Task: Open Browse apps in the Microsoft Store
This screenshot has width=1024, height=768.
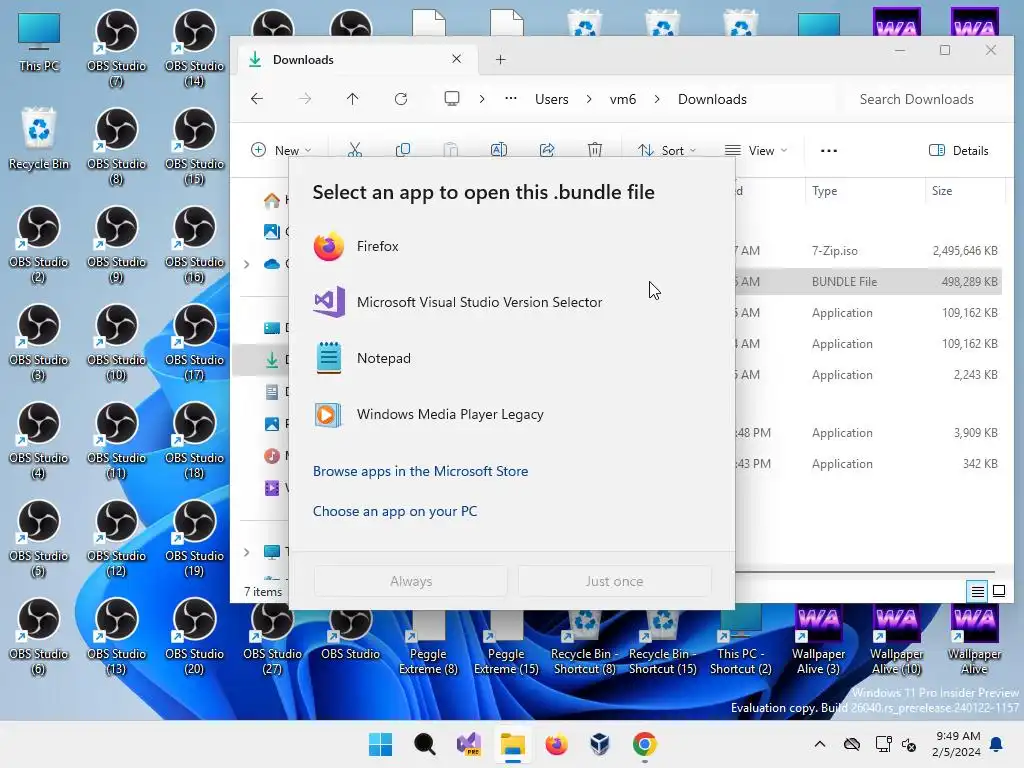Action: click(421, 471)
